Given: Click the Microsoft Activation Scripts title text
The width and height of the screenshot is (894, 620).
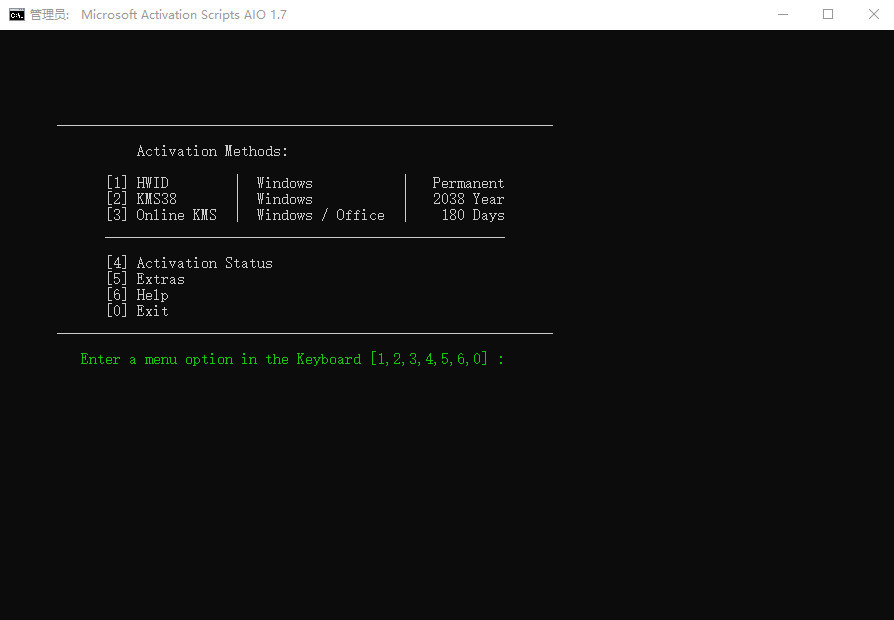Looking at the screenshot, I should [x=183, y=14].
